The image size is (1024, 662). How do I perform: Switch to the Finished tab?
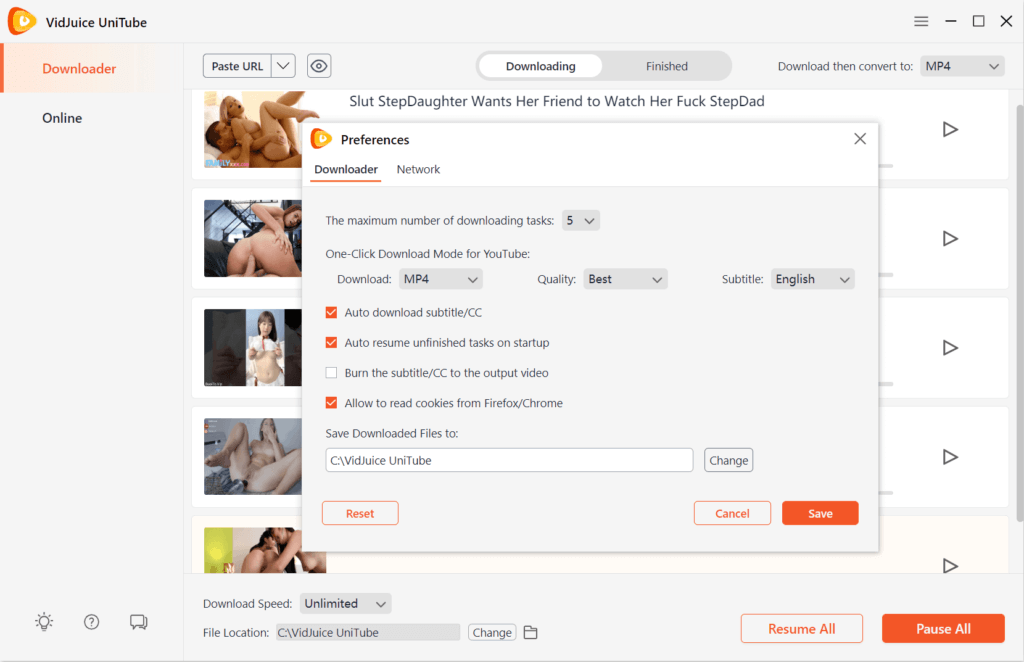(x=667, y=66)
